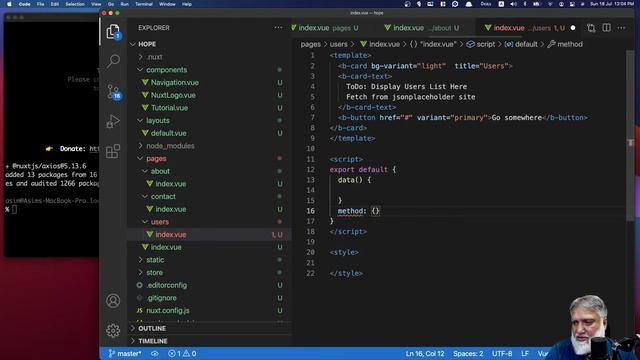Viewport: 640px width, 360px height.
Task: Open the File menu
Action: coord(40,4)
